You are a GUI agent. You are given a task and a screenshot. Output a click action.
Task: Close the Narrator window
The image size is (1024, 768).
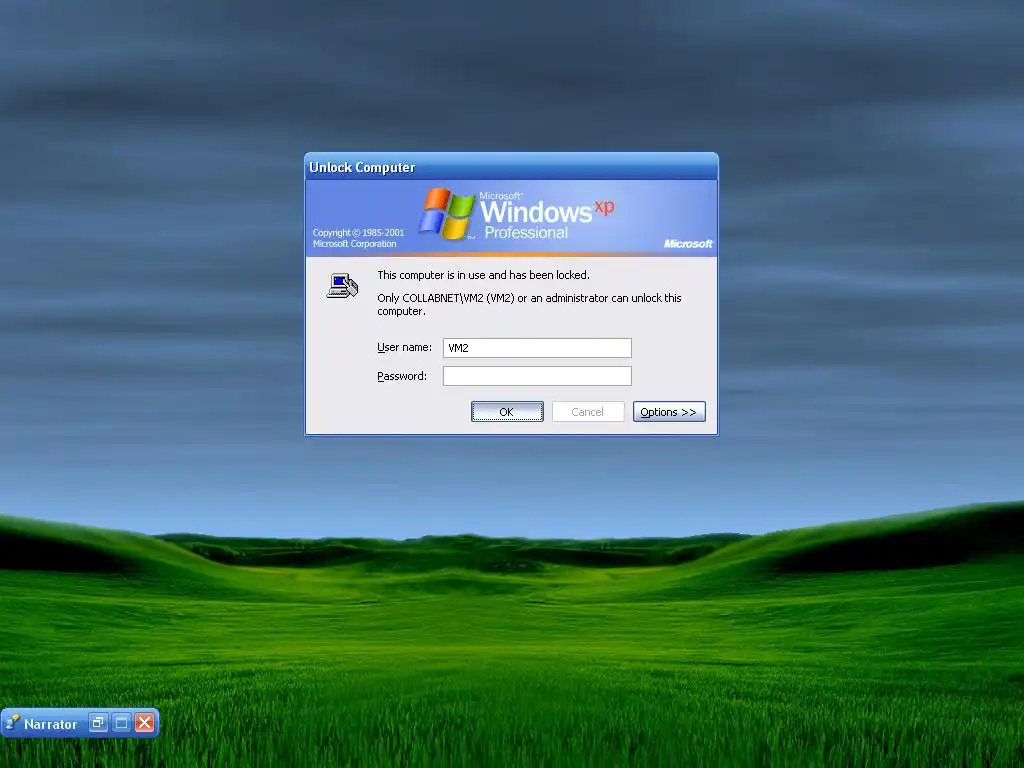(144, 722)
